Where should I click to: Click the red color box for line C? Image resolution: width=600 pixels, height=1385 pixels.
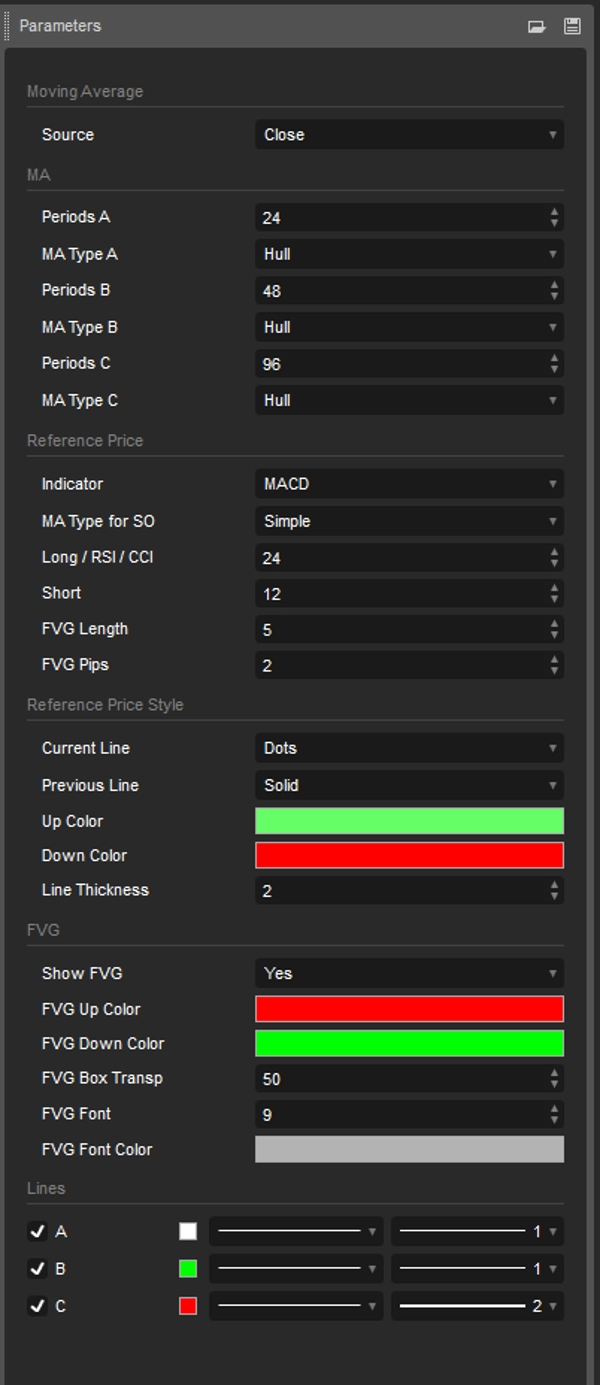point(188,1306)
